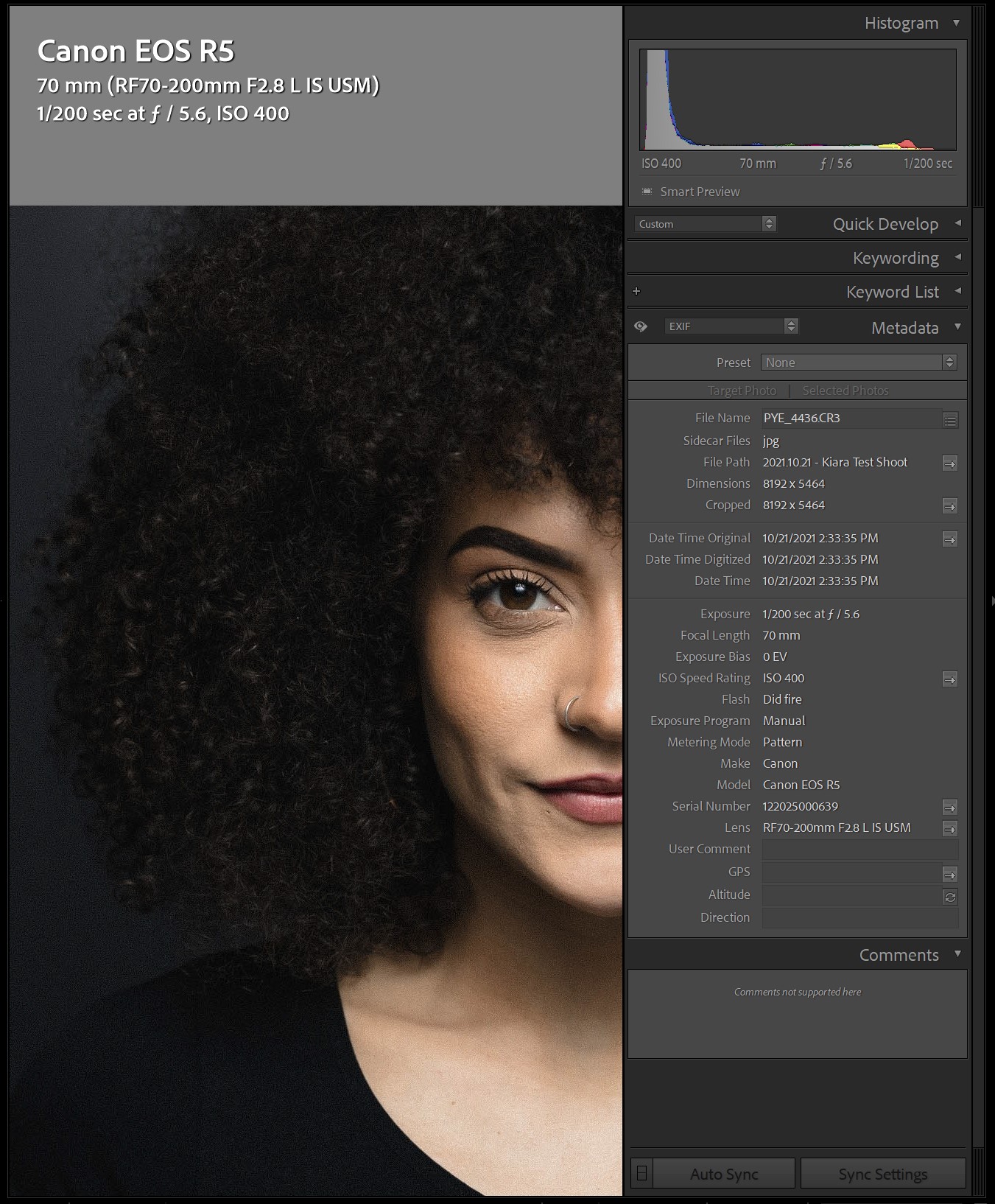
Task: Click the Direction field
Action: pos(859,917)
